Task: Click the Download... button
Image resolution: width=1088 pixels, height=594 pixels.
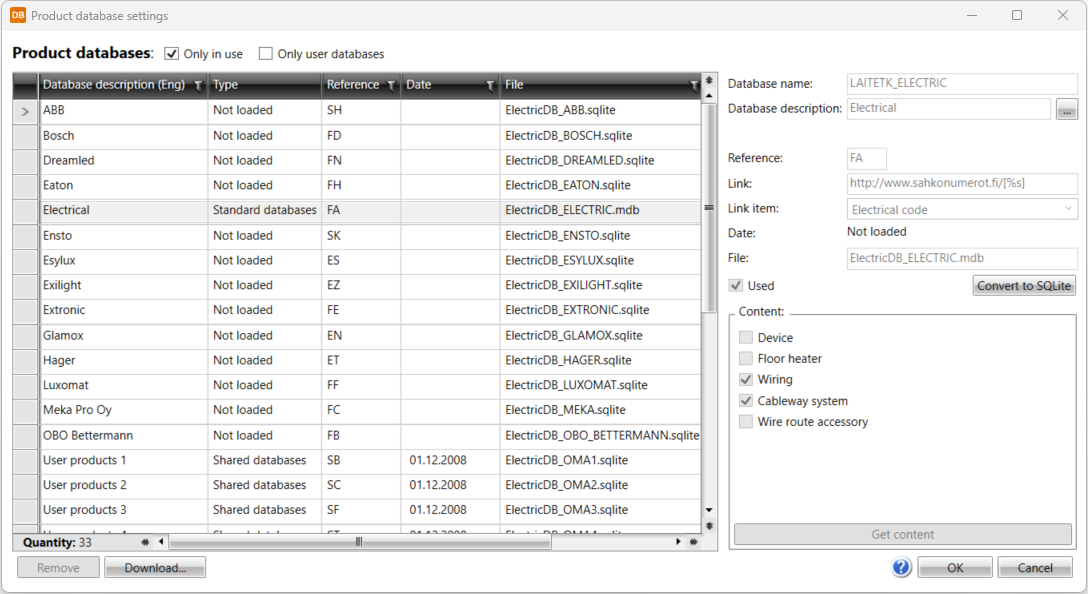Action: pyautogui.click(x=155, y=568)
